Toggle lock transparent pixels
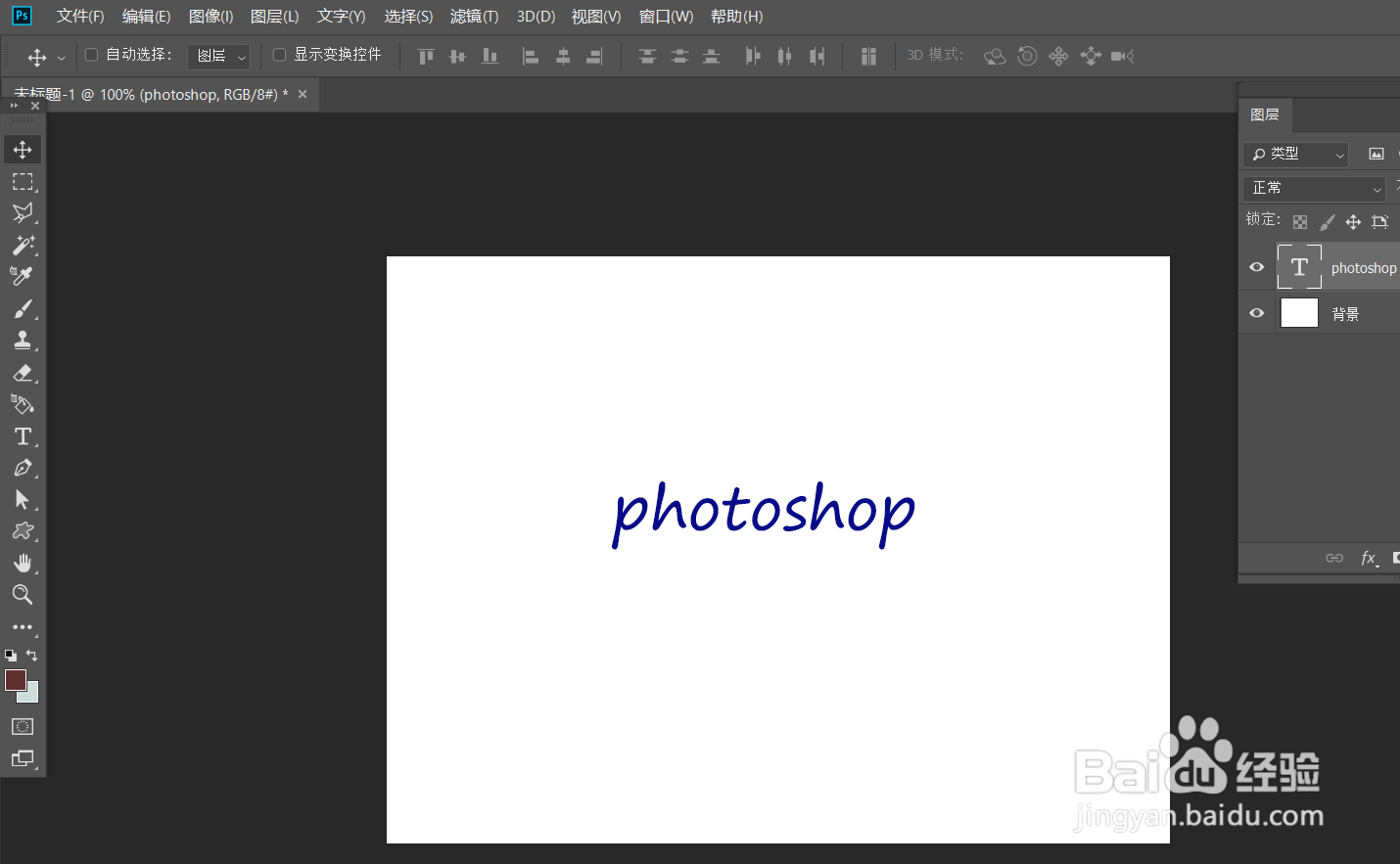The image size is (1400, 864). click(x=1300, y=222)
